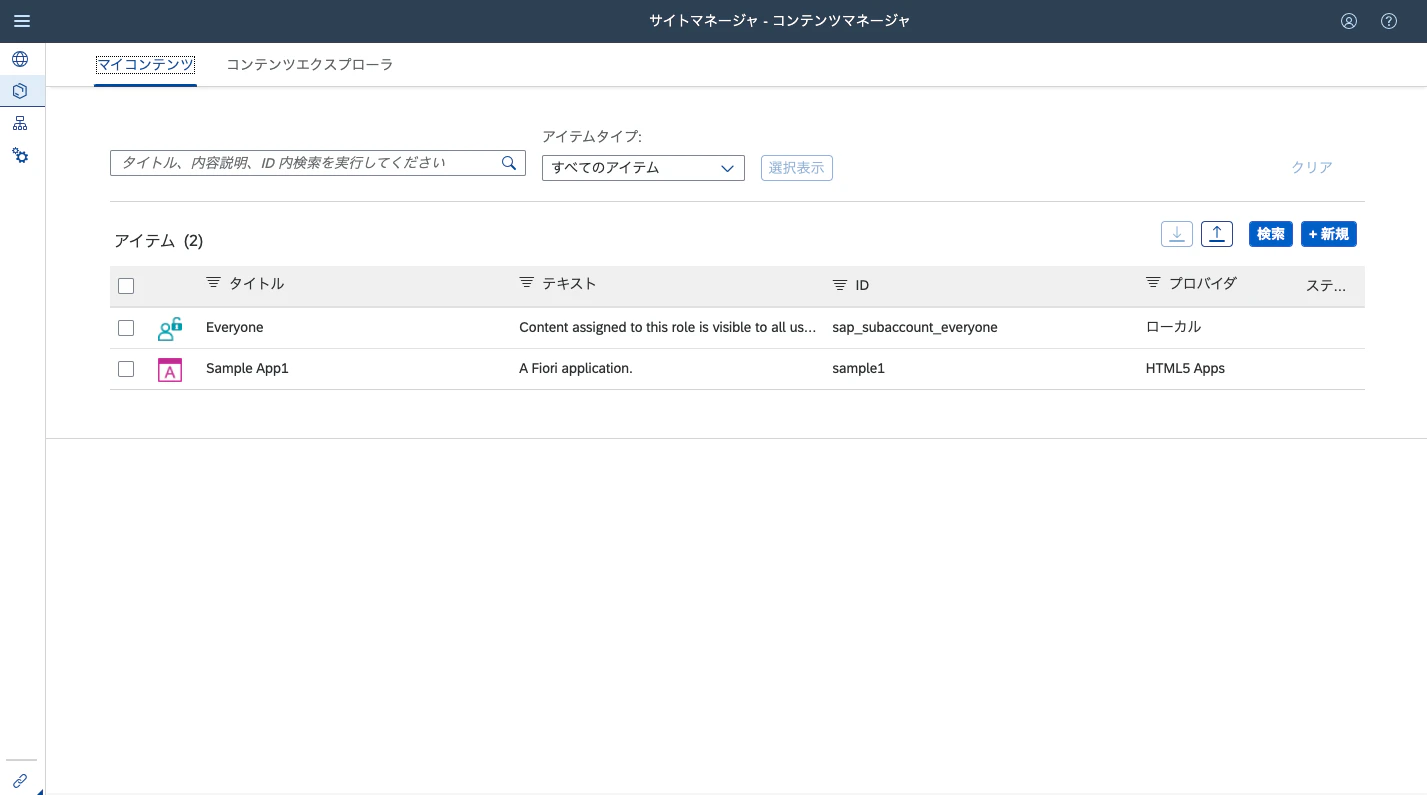Click the sort icon beside プロバイダ header

coord(1153,283)
